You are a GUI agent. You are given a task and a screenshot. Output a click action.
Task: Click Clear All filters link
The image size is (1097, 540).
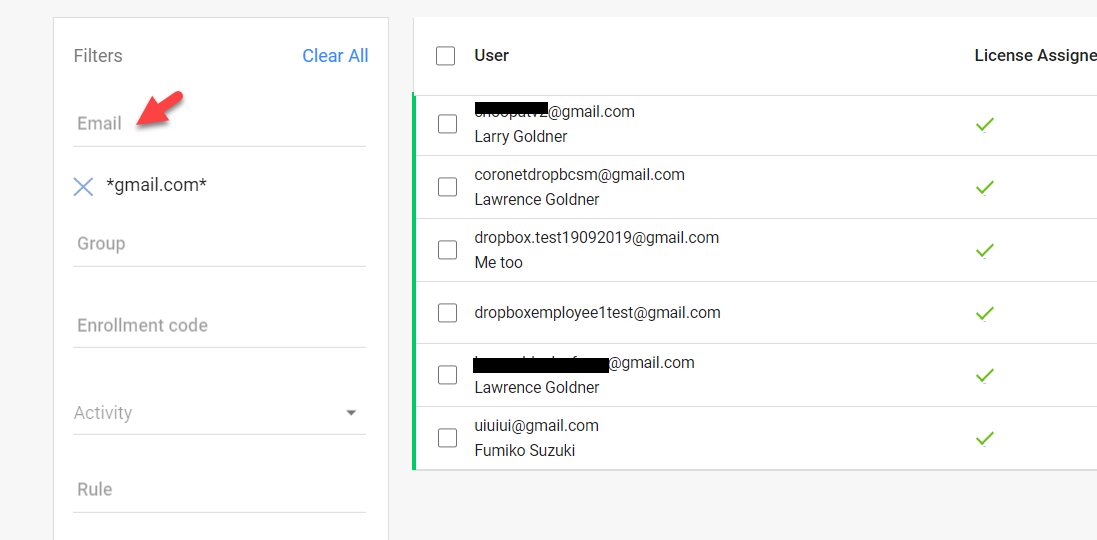[x=335, y=56]
